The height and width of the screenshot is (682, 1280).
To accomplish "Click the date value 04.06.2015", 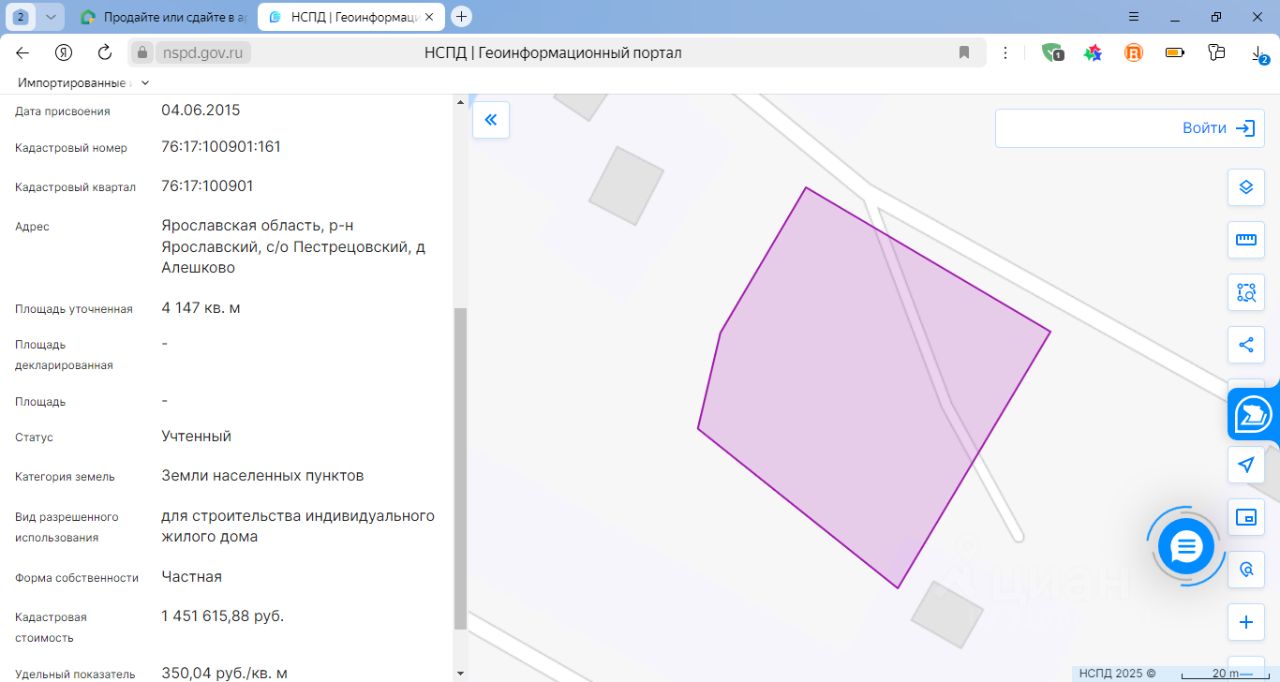I will [200, 110].
